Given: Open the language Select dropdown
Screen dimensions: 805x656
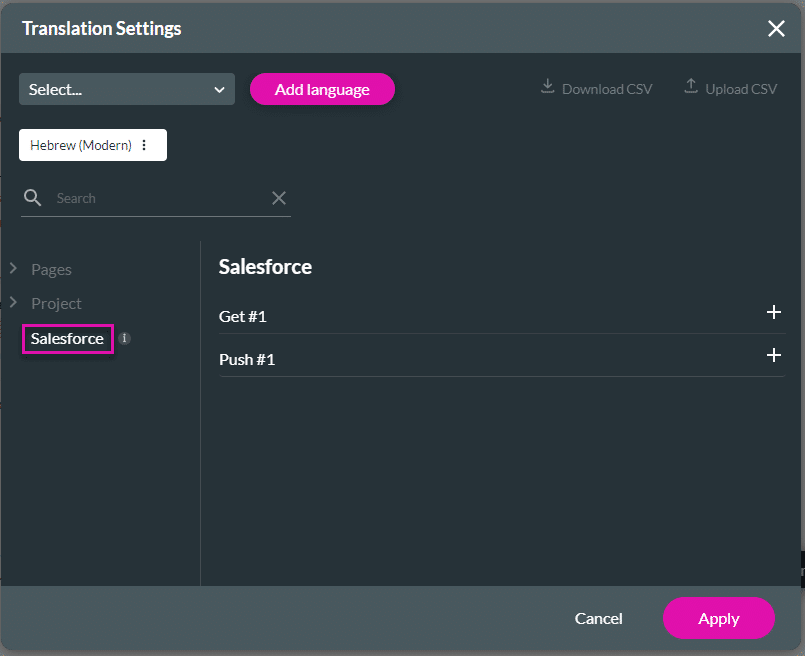Looking at the screenshot, I should [x=126, y=88].
